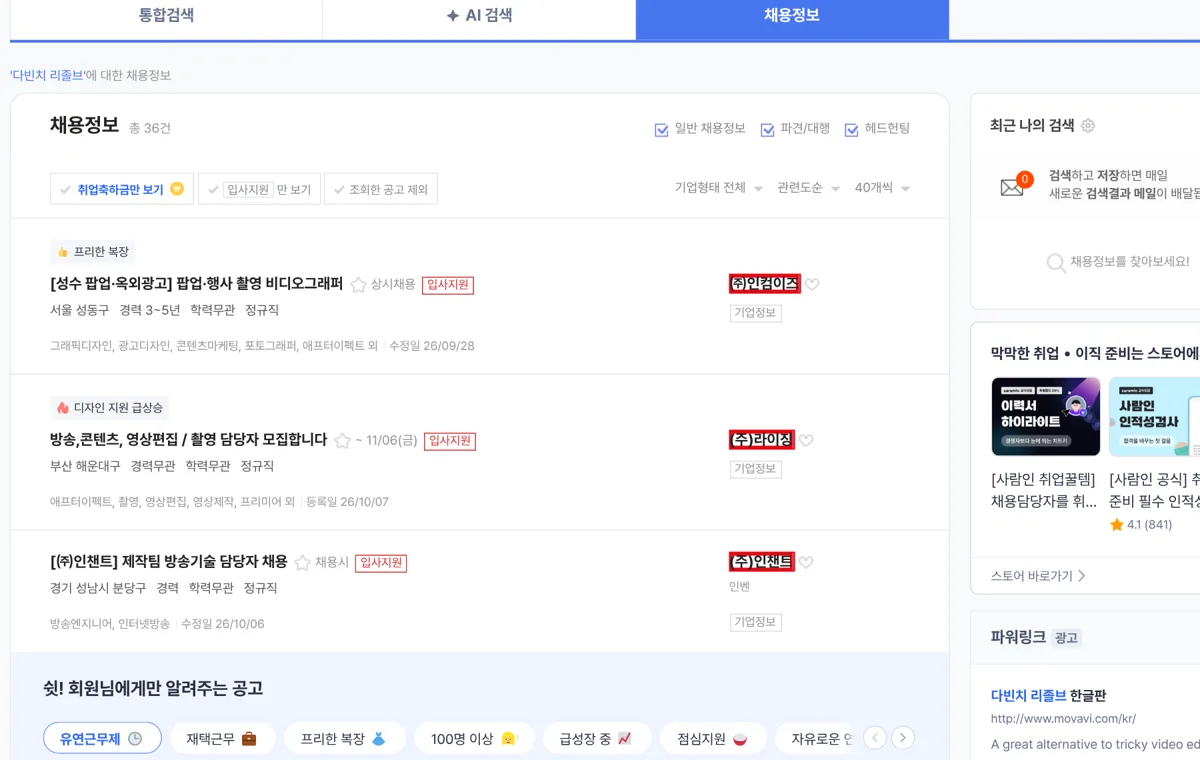Viewport: 1200px width, 760px height.
Task: Click the '다빈치 리졸브' search keyword text
Action: pyautogui.click(x=47, y=75)
